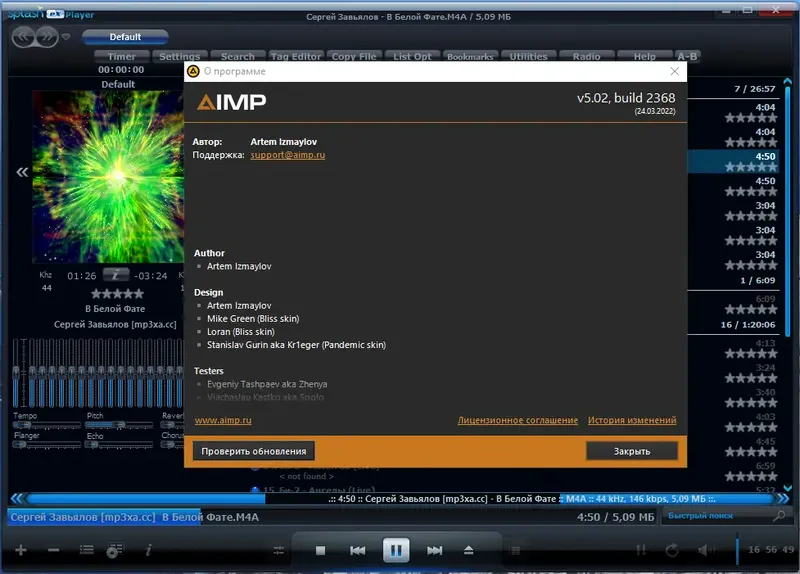800x574 pixels.
Task: Click the italic i info icon in bottom bar
Action: [x=148, y=550]
